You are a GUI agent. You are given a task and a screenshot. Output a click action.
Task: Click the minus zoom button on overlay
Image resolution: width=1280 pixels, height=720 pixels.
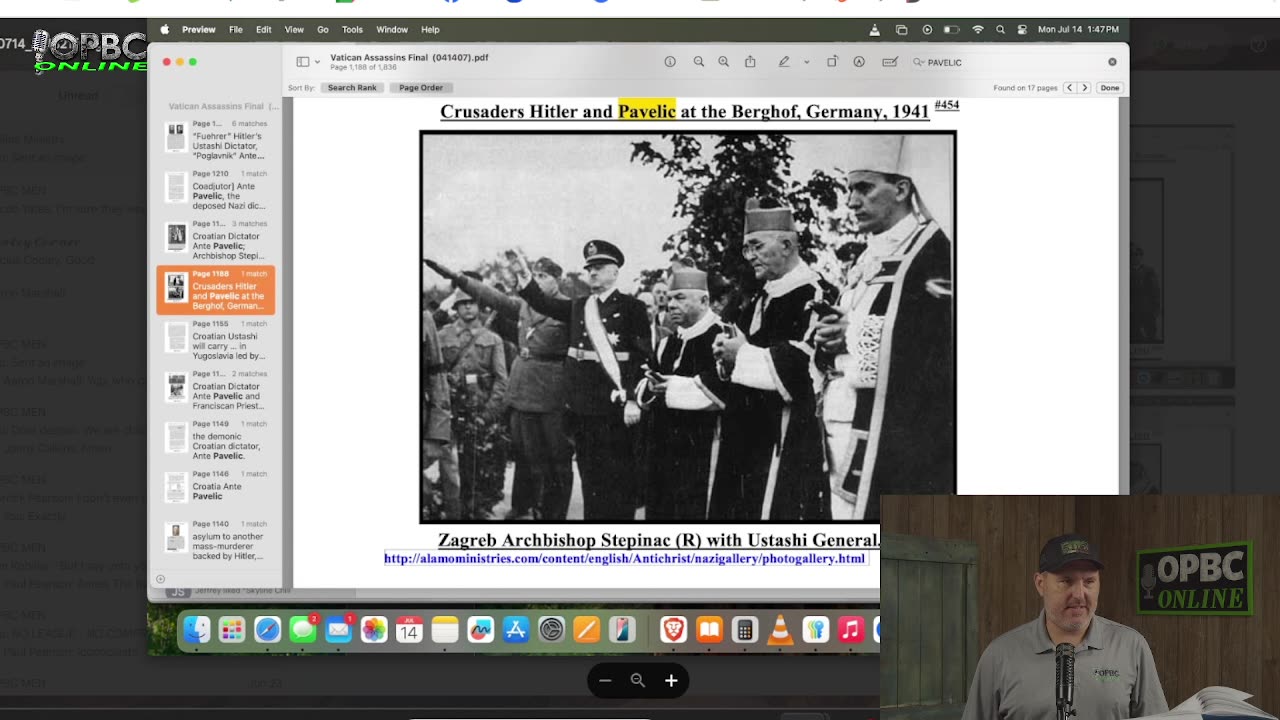tap(605, 681)
